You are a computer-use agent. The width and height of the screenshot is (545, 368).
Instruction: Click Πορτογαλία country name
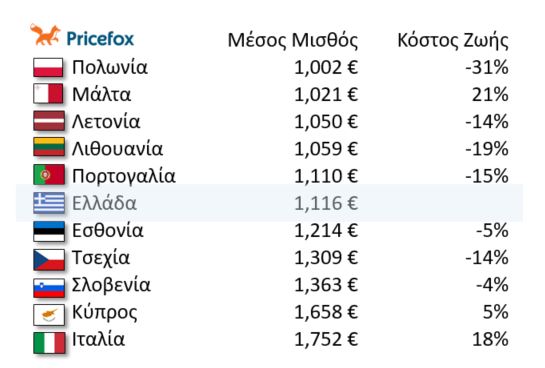click(124, 177)
